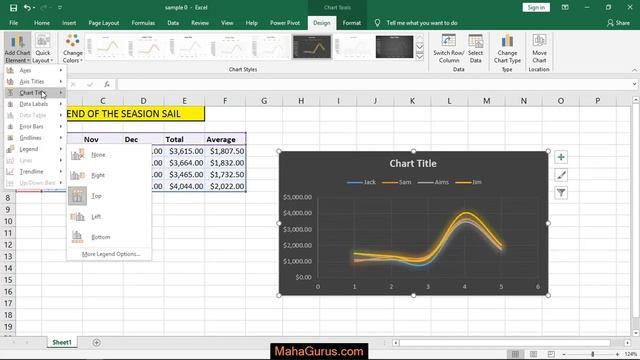Expand the Axis Titles submenu

(35, 82)
